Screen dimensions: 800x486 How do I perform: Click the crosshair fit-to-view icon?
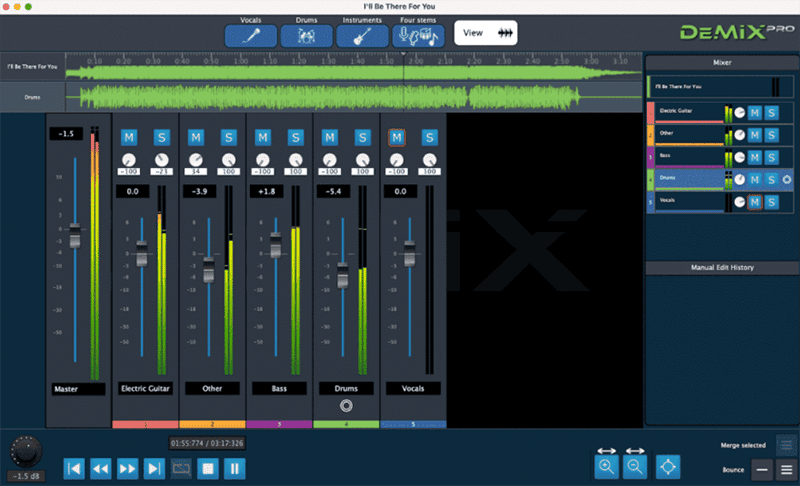pyautogui.click(x=668, y=467)
